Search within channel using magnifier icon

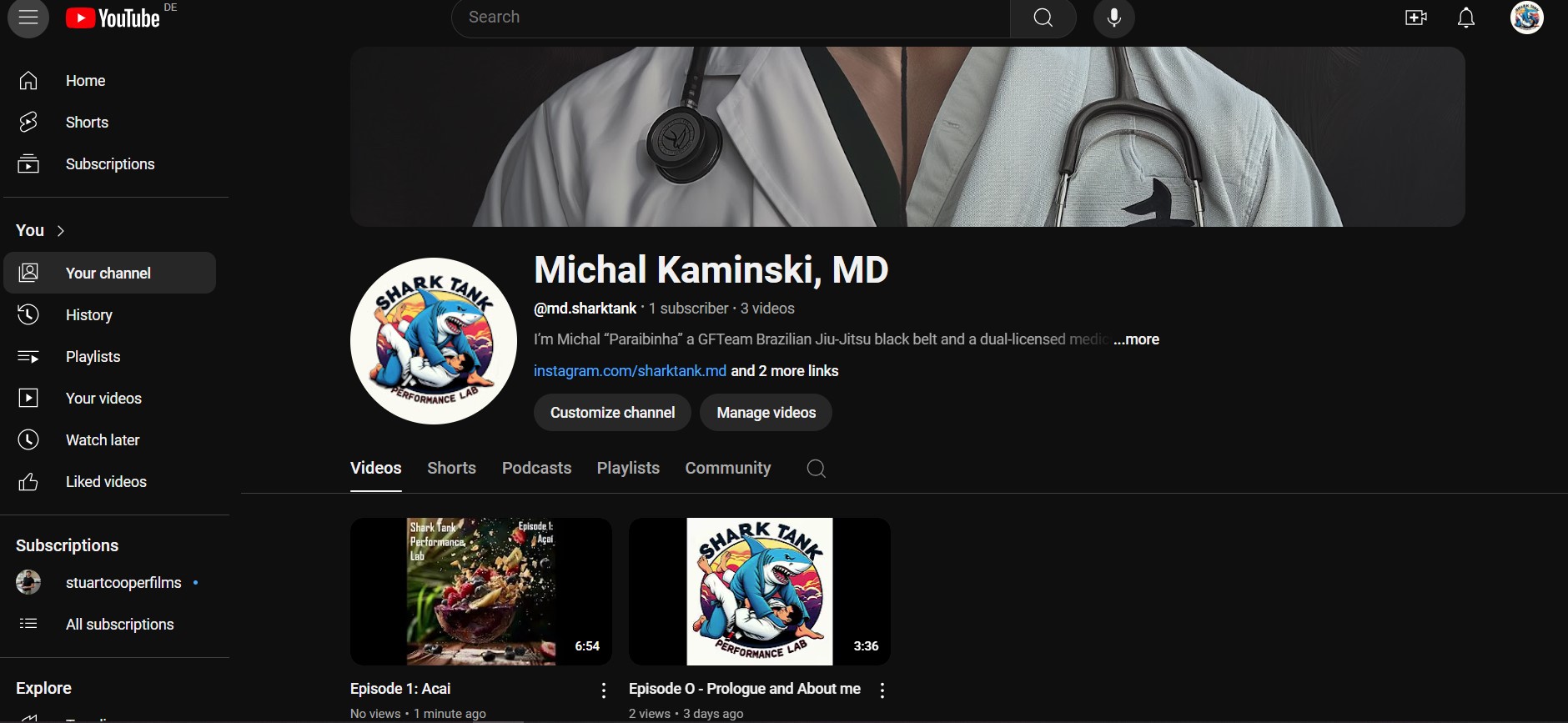817,469
